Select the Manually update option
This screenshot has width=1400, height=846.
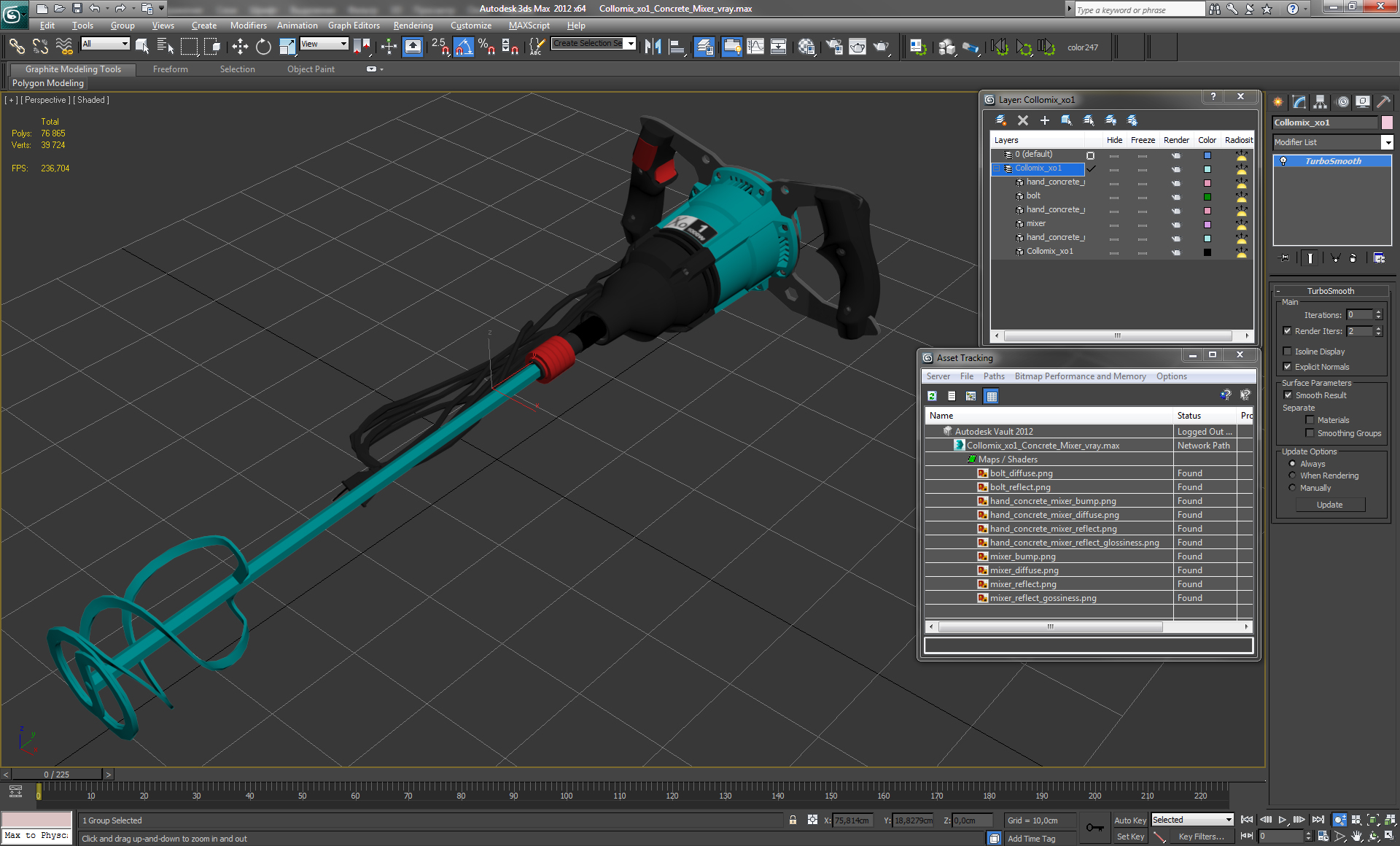point(1292,487)
